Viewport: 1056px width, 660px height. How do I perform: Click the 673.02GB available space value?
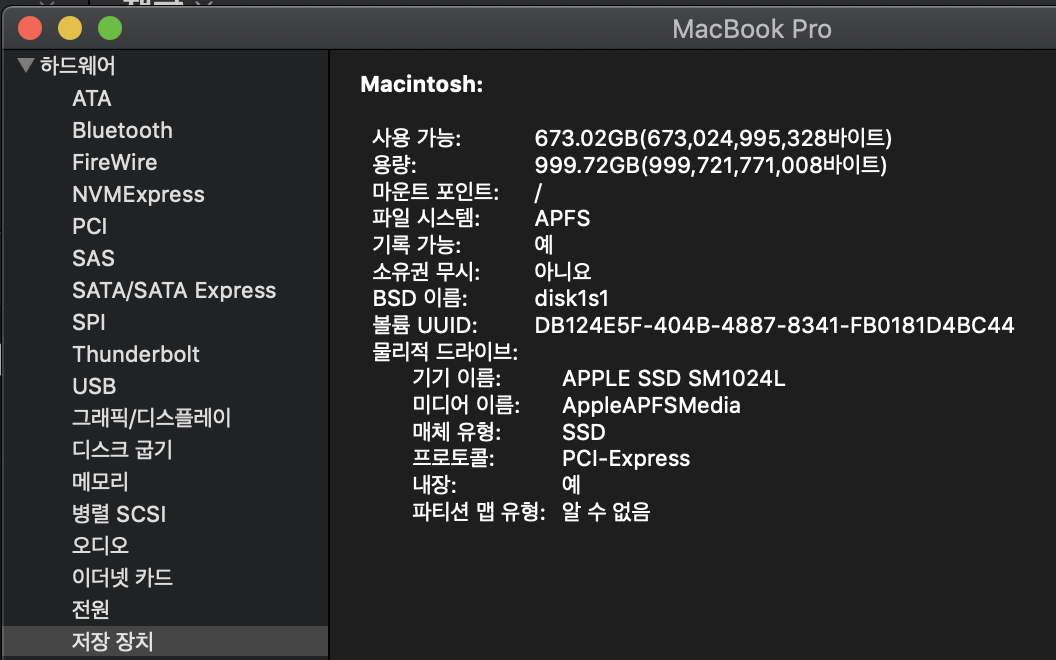(713, 138)
